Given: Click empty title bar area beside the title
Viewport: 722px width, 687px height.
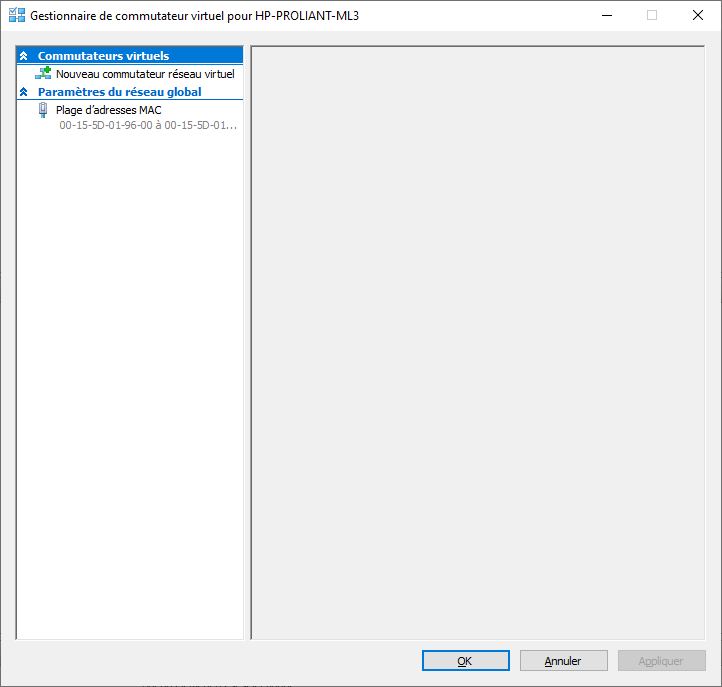Looking at the screenshot, I should [470, 16].
